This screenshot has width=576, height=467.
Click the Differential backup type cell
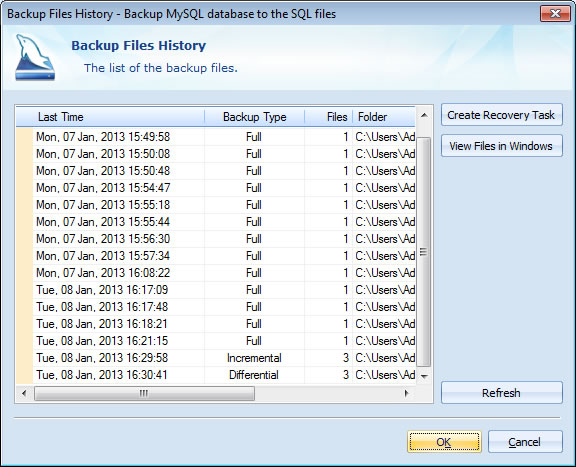tap(254, 375)
